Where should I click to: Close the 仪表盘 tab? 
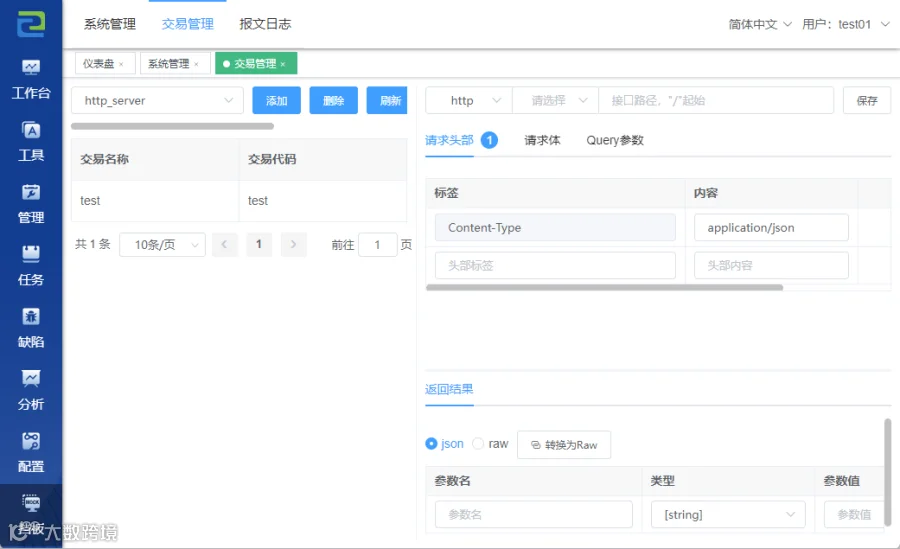coord(121,64)
